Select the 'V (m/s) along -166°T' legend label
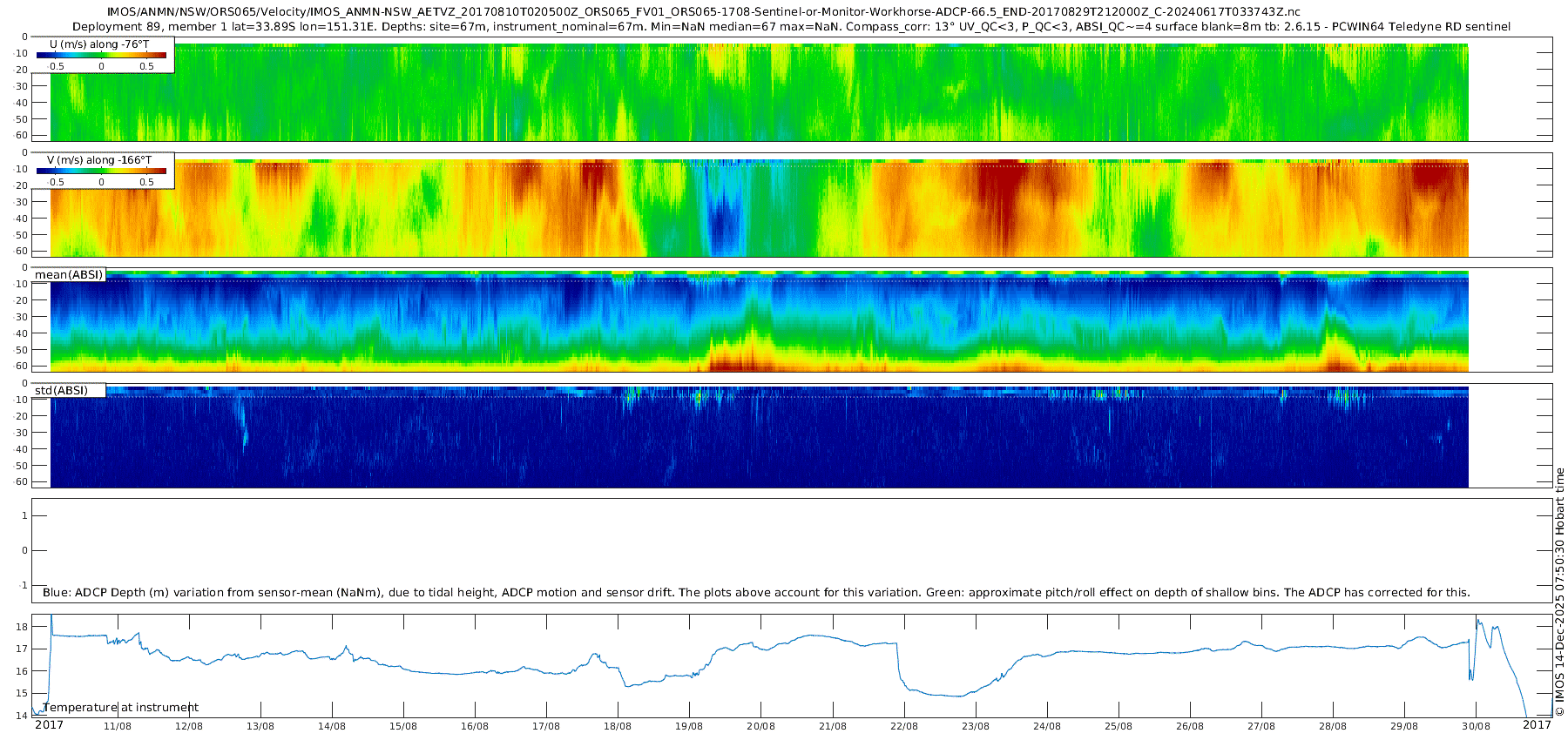Screen dimensions: 1568x740 [x=99, y=159]
